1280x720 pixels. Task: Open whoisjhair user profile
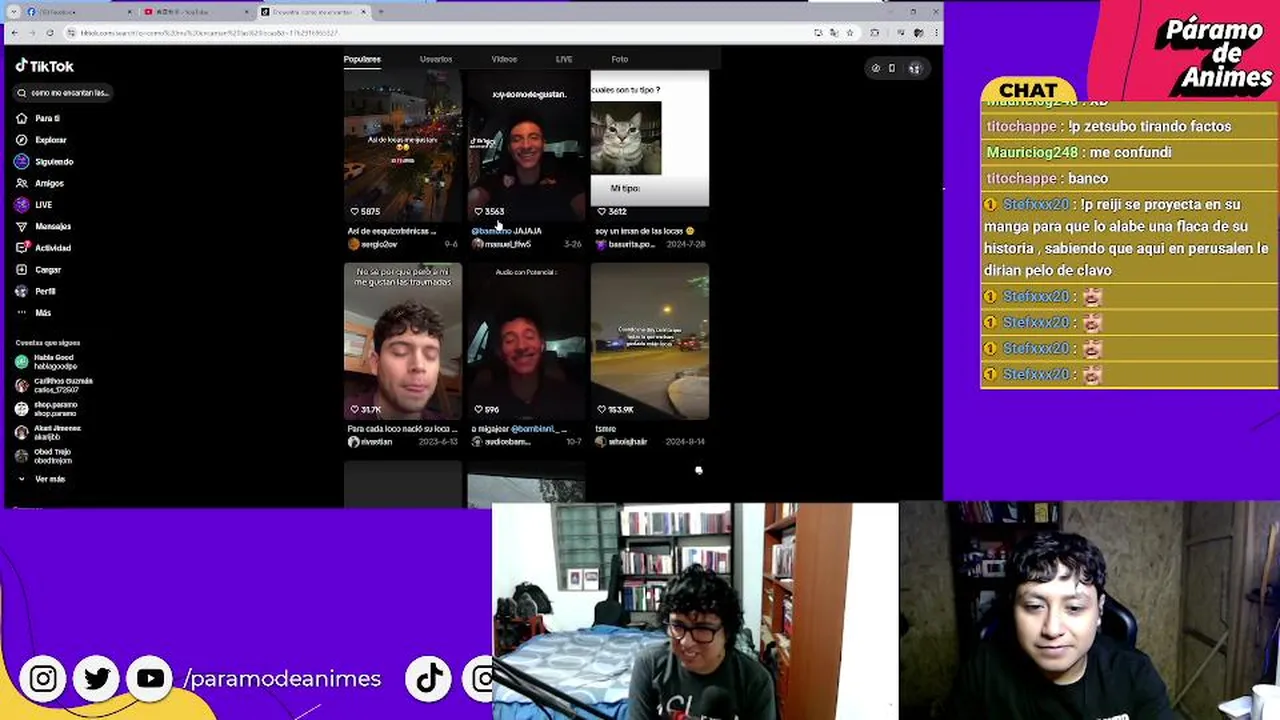point(621,442)
